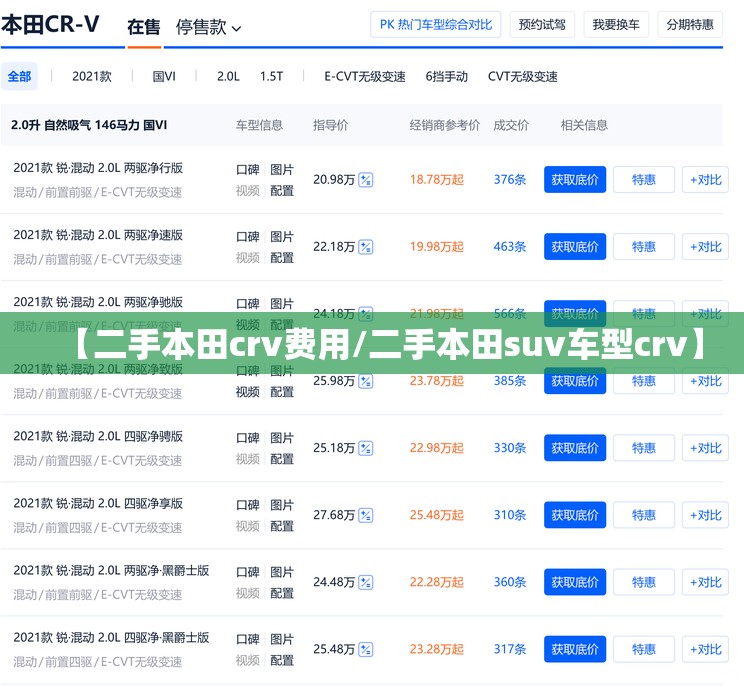Add 四驱净骋版 to comparison

pyautogui.click(x=706, y=448)
